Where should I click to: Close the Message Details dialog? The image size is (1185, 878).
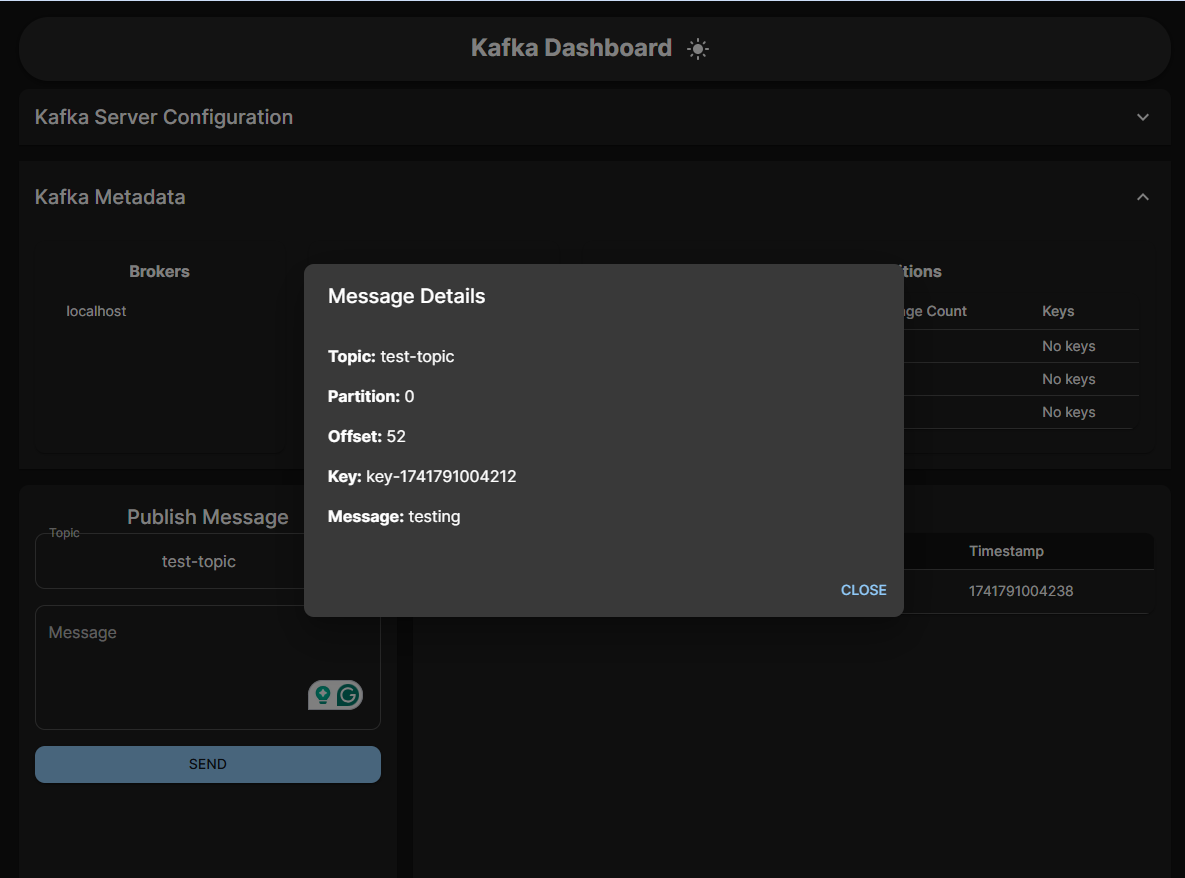click(x=864, y=590)
